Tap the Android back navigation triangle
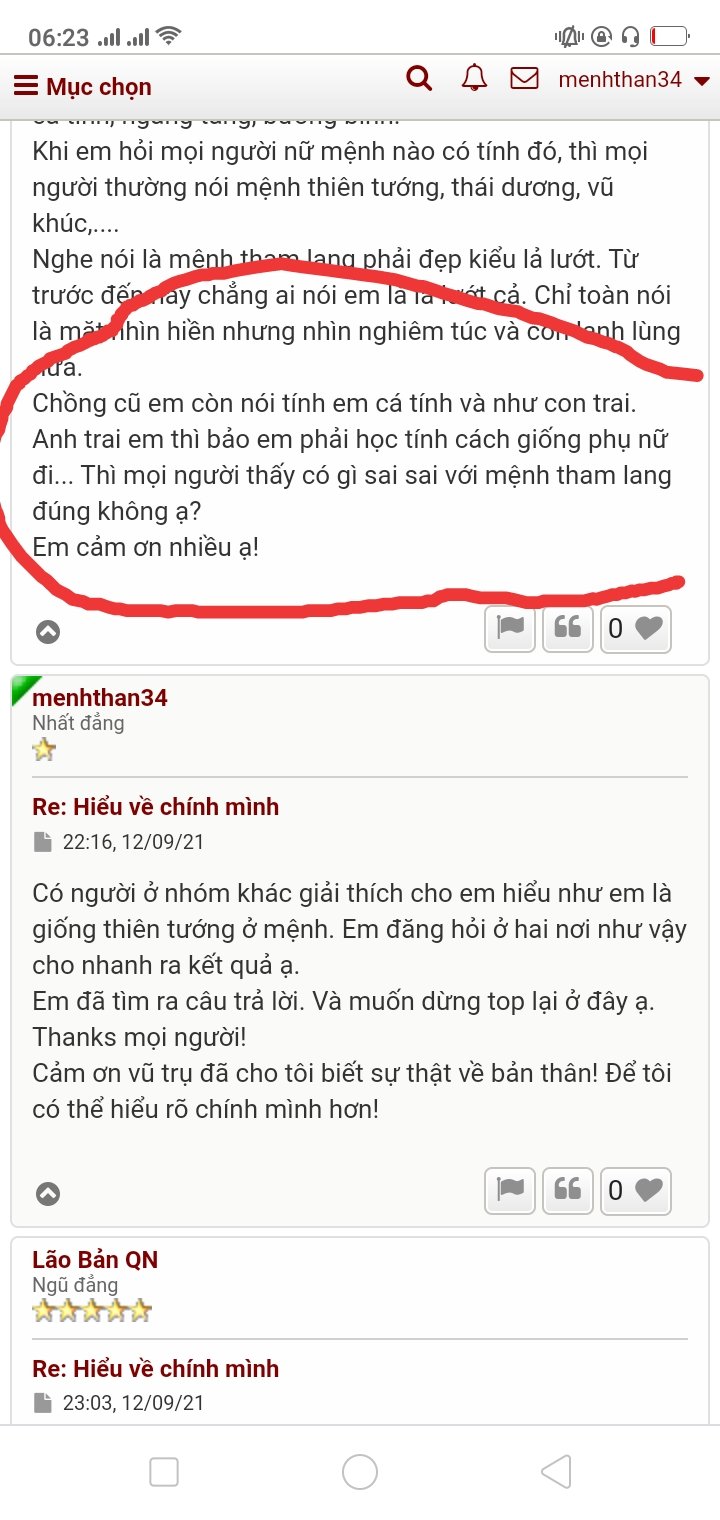 click(556, 1472)
